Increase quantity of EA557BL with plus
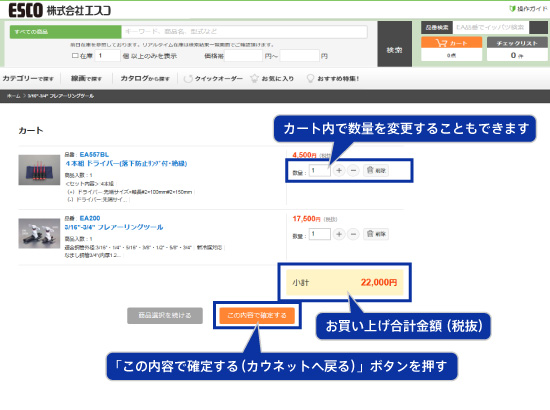Screen dimensions: 550x410 tap(339, 170)
